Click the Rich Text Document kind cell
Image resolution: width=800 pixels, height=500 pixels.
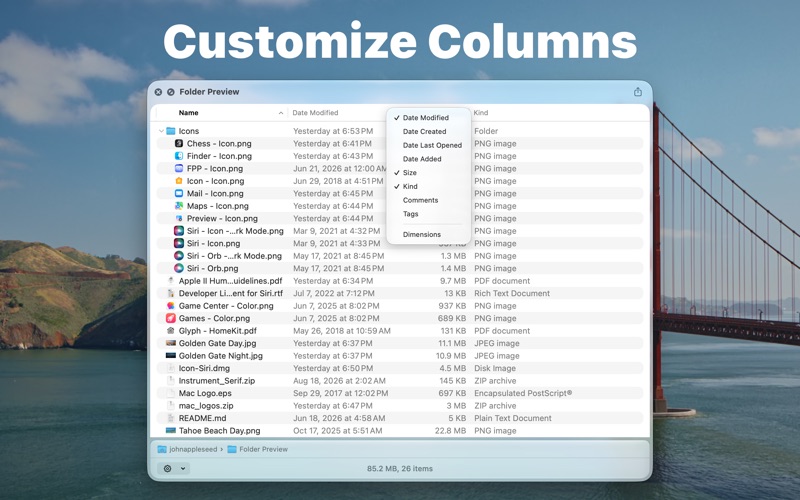point(512,293)
